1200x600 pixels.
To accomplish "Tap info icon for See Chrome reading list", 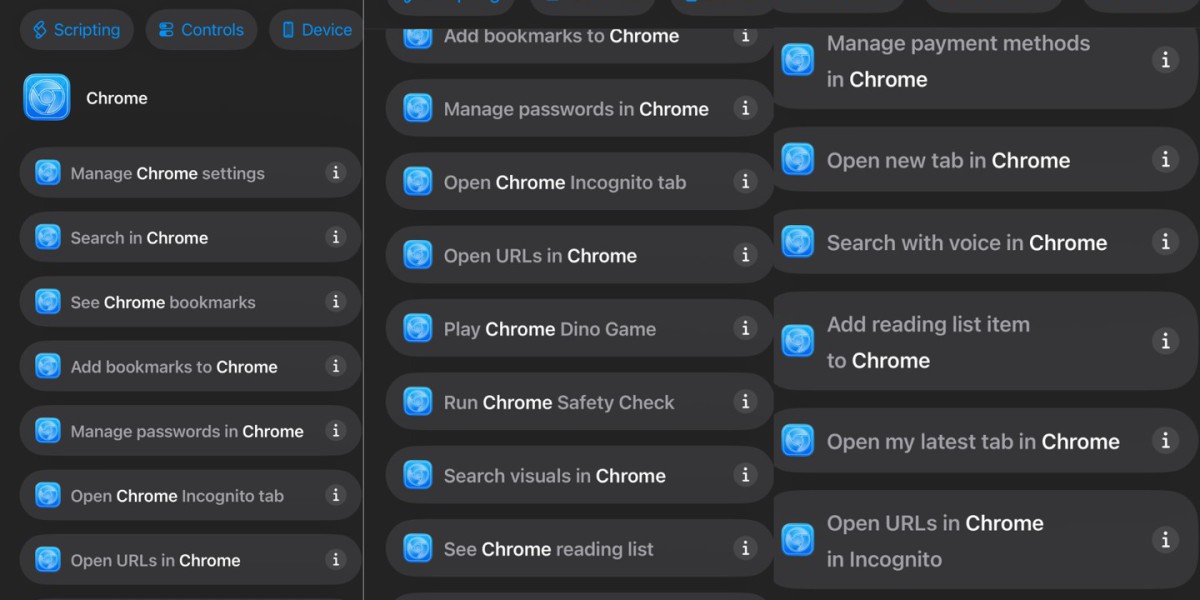I will [x=745, y=548].
